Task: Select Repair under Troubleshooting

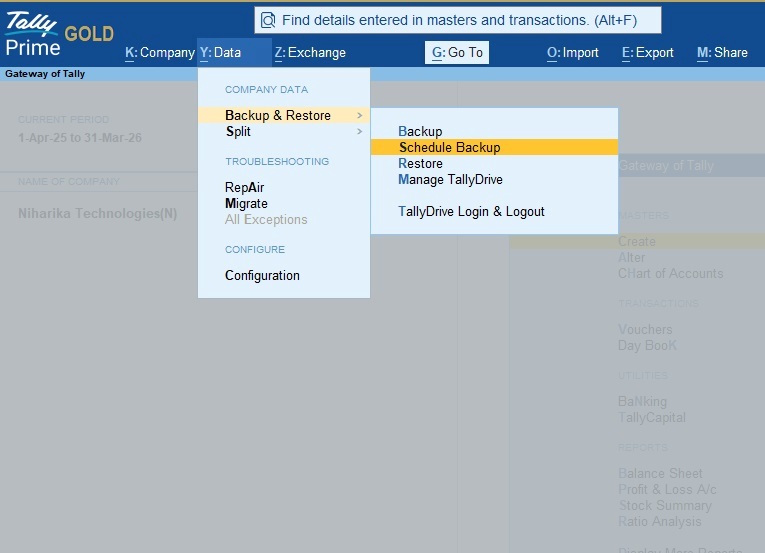Action: point(245,188)
